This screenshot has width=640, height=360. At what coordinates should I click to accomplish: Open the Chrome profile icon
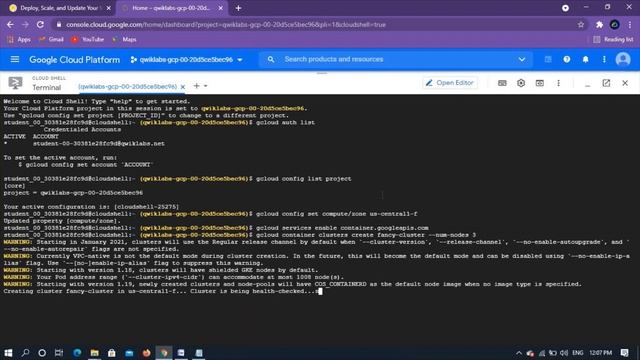(614, 25)
